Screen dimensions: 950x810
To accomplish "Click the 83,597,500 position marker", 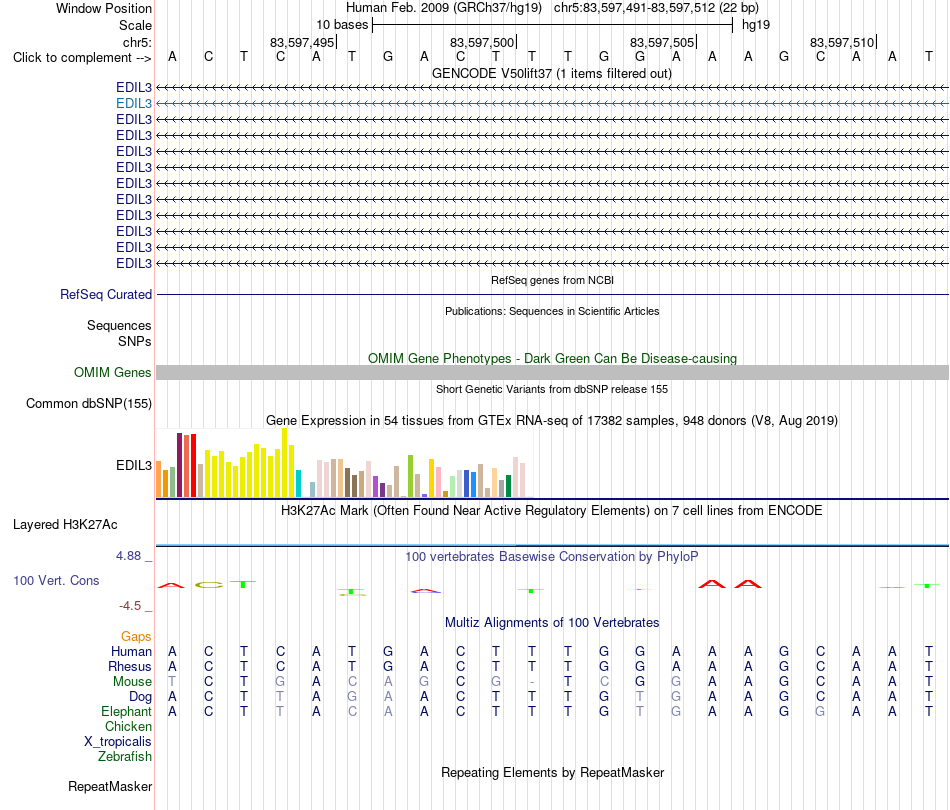I will click(x=482, y=42).
